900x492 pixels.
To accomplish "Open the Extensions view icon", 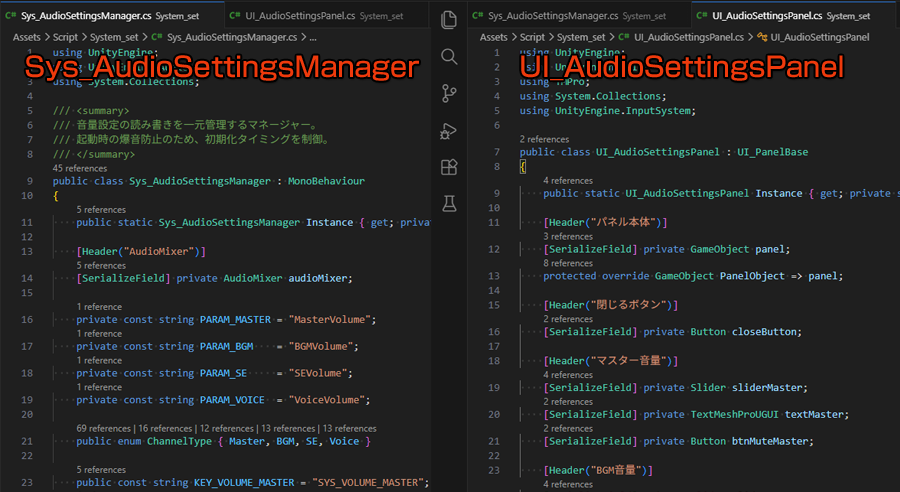I will 449,167.
